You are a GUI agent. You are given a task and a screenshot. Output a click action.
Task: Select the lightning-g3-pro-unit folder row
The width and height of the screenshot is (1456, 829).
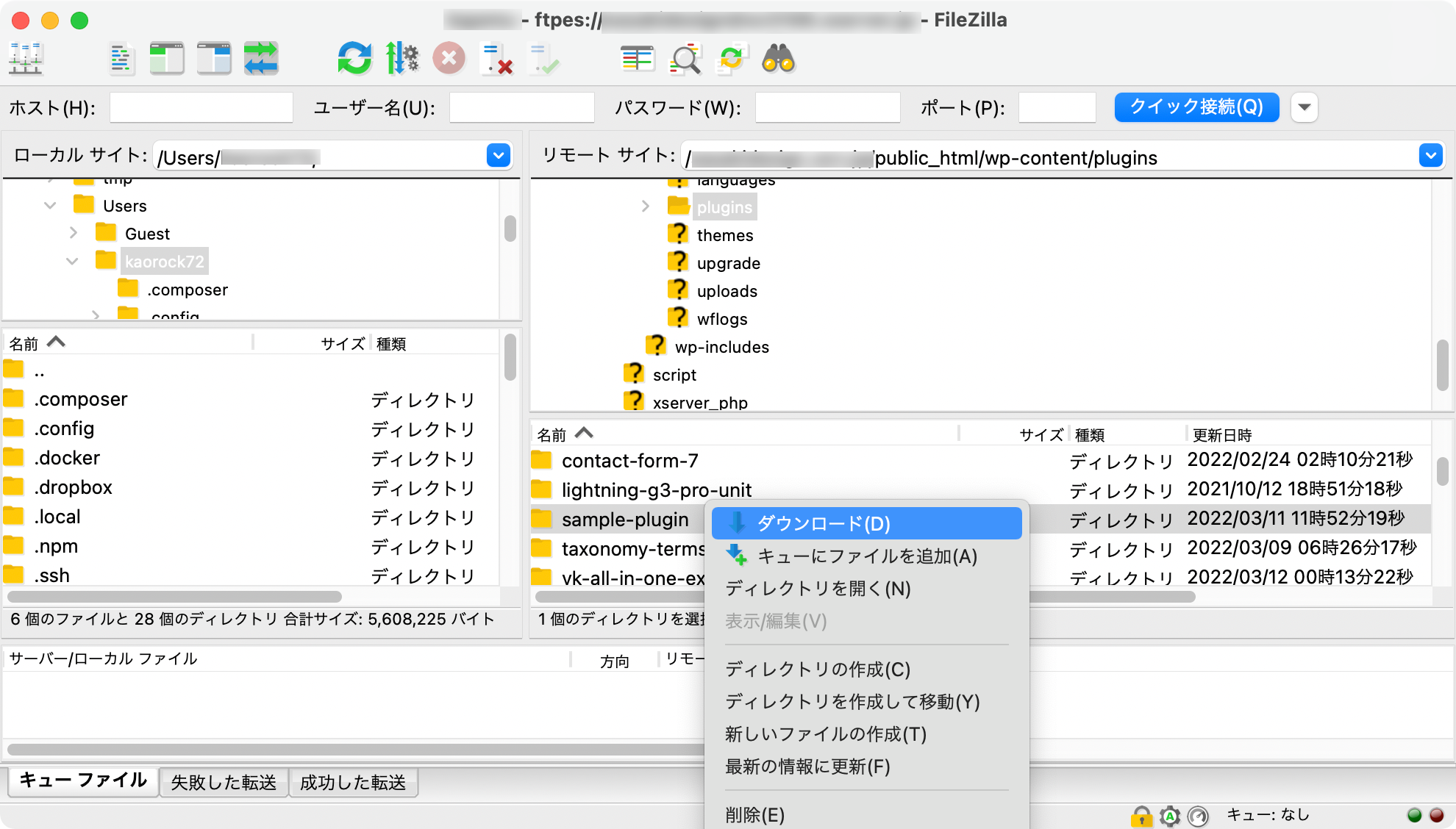tap(980, 489)
